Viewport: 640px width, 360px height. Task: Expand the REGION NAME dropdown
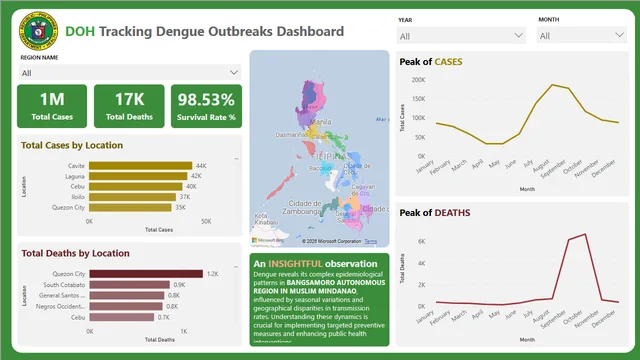coord(130,73)
